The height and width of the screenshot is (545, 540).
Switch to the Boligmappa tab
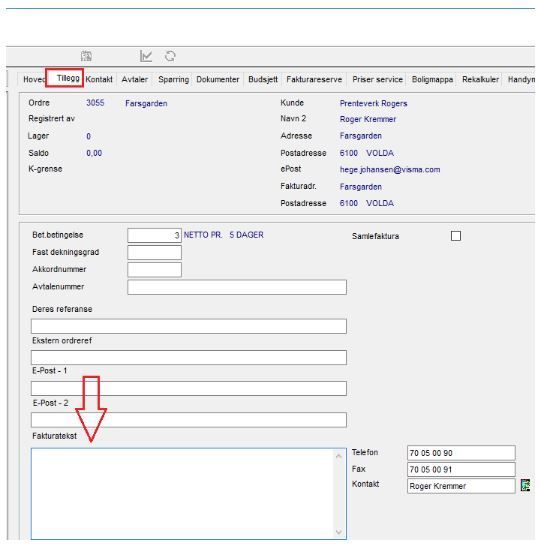(432, 79)
